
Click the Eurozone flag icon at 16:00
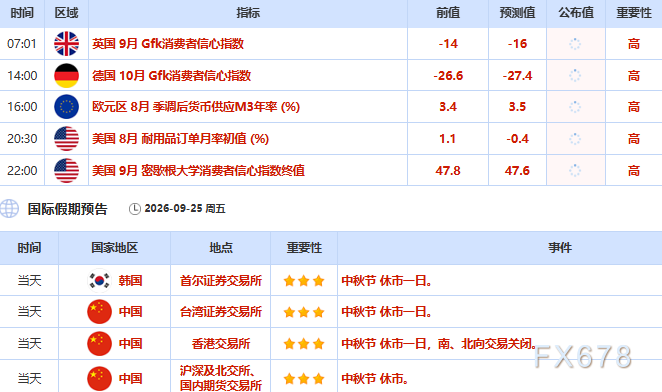click(x=66, y=107)
